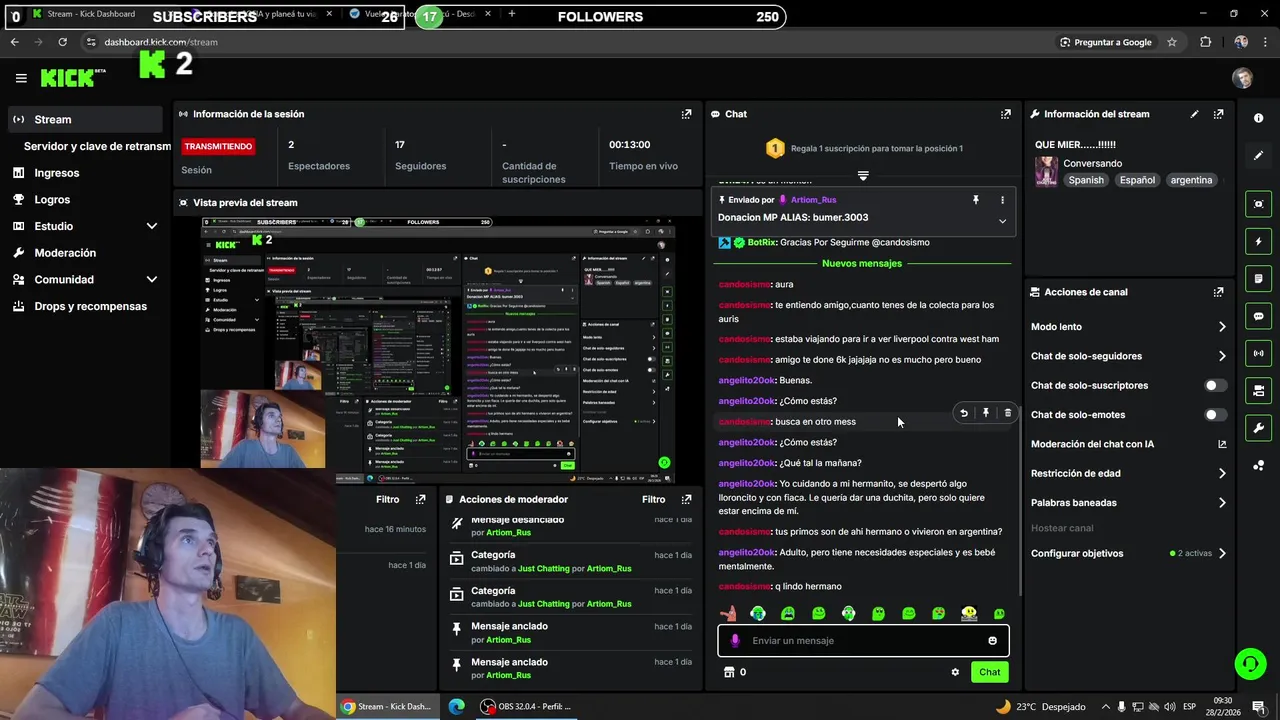This screenshot has width=1280, height=720.
Task: Open Microsoft Edge from the taskbar
Action: (456, 706)
